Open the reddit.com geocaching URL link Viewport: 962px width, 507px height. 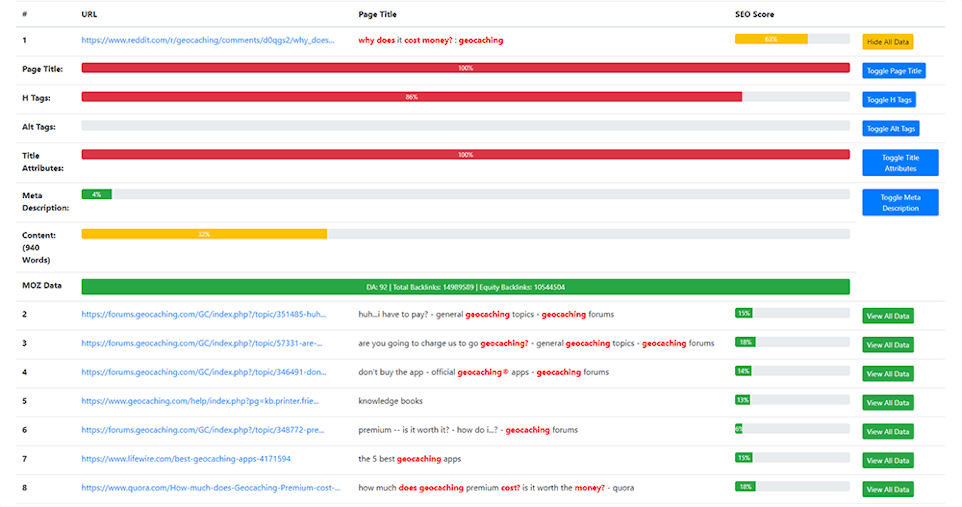point(208,41)
